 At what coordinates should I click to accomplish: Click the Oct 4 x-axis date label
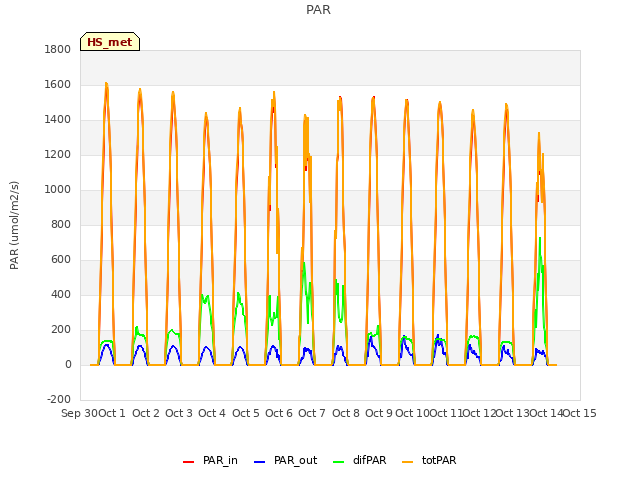tap(212, 413)
